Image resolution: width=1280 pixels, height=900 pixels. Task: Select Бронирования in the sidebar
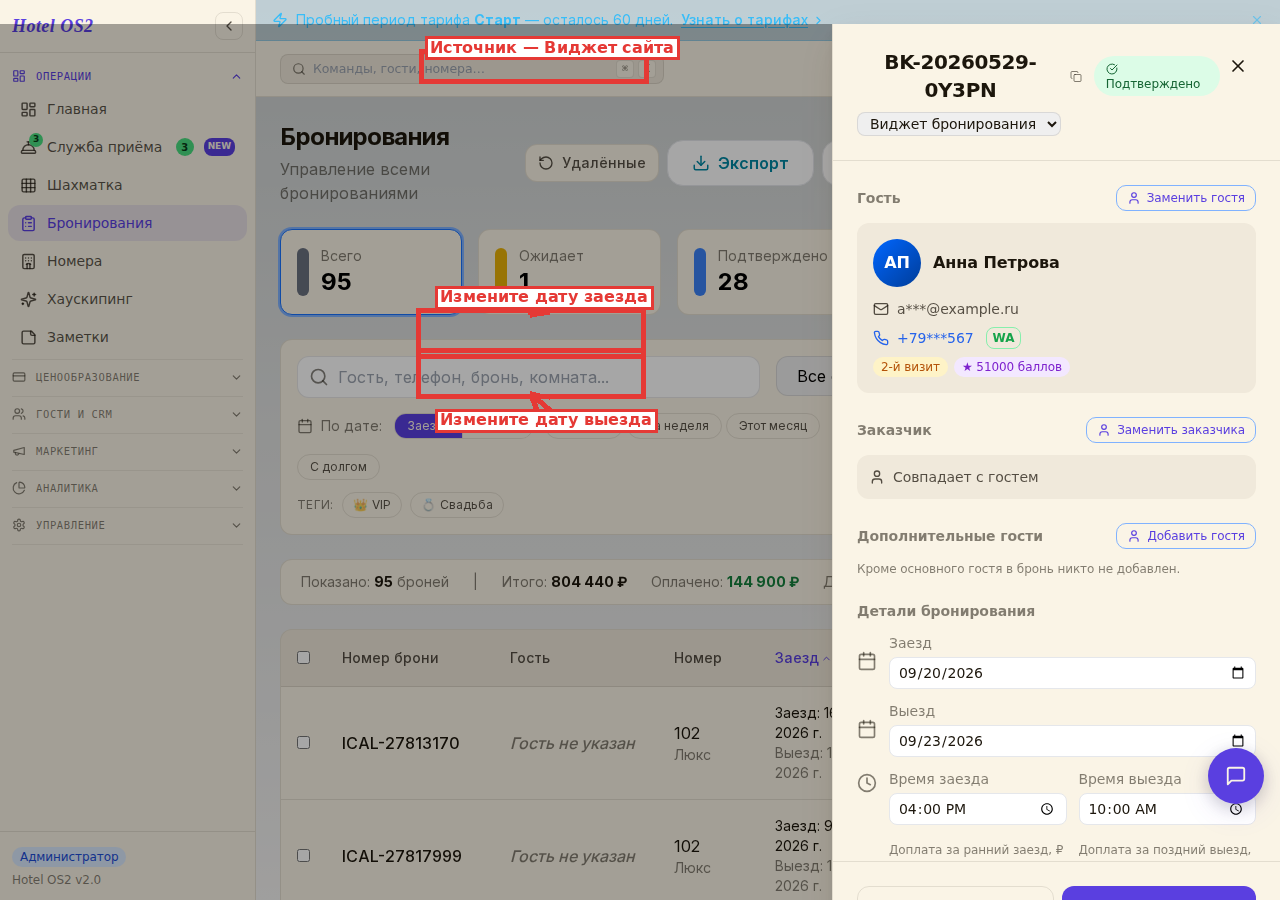[x=127, y=223]
